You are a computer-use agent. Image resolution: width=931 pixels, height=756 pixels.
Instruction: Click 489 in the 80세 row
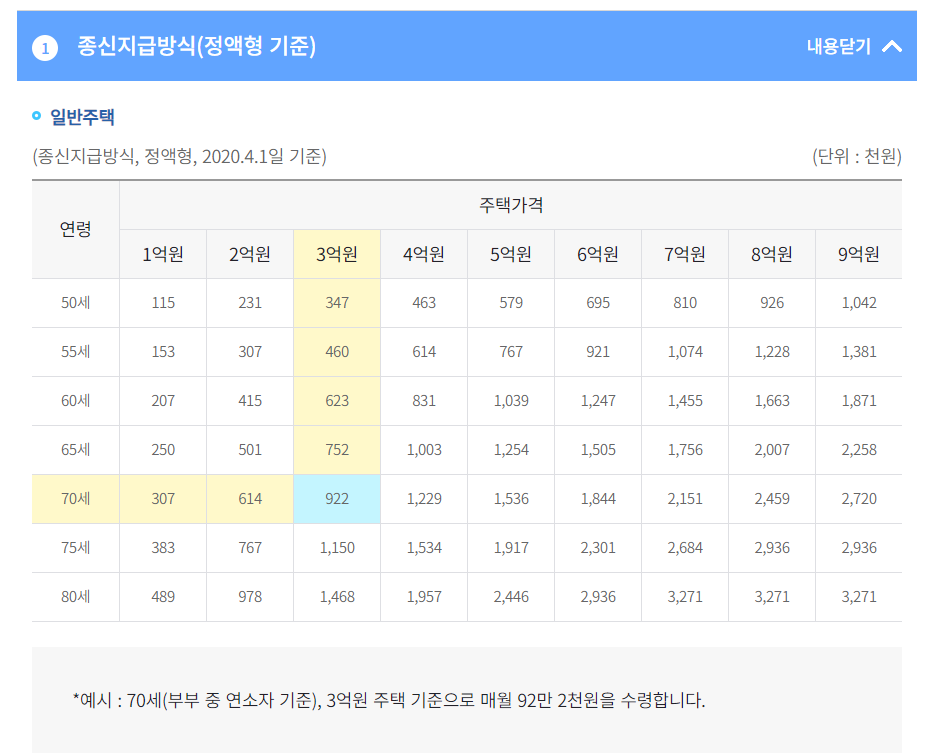(163, 597)
